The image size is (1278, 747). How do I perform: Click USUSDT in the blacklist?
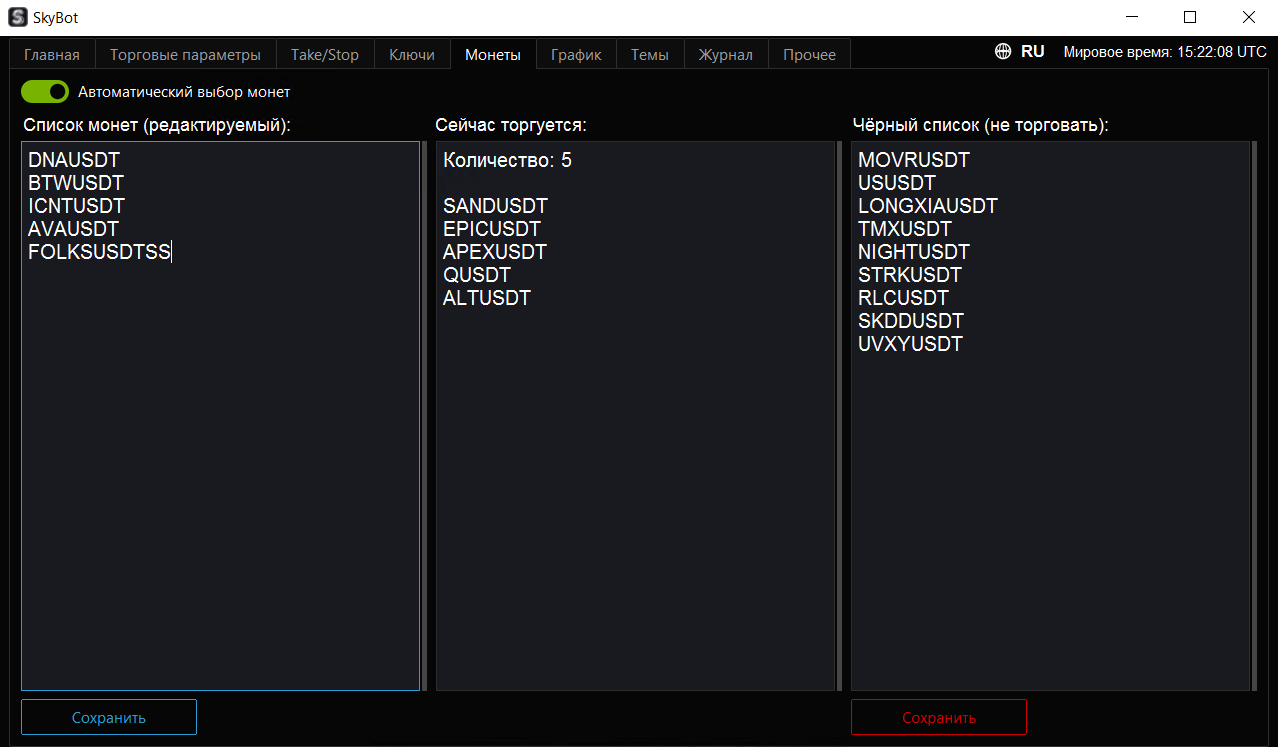[x=897, y=183]
